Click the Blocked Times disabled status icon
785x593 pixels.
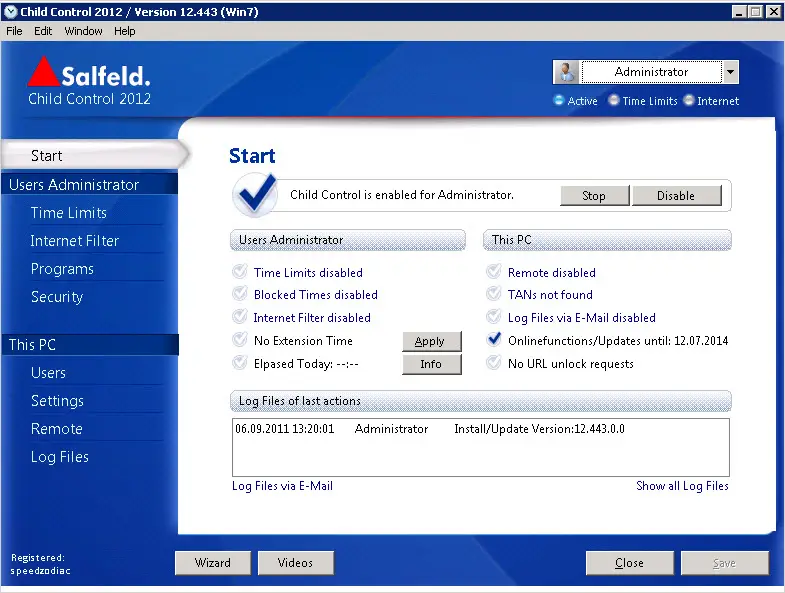240,293
